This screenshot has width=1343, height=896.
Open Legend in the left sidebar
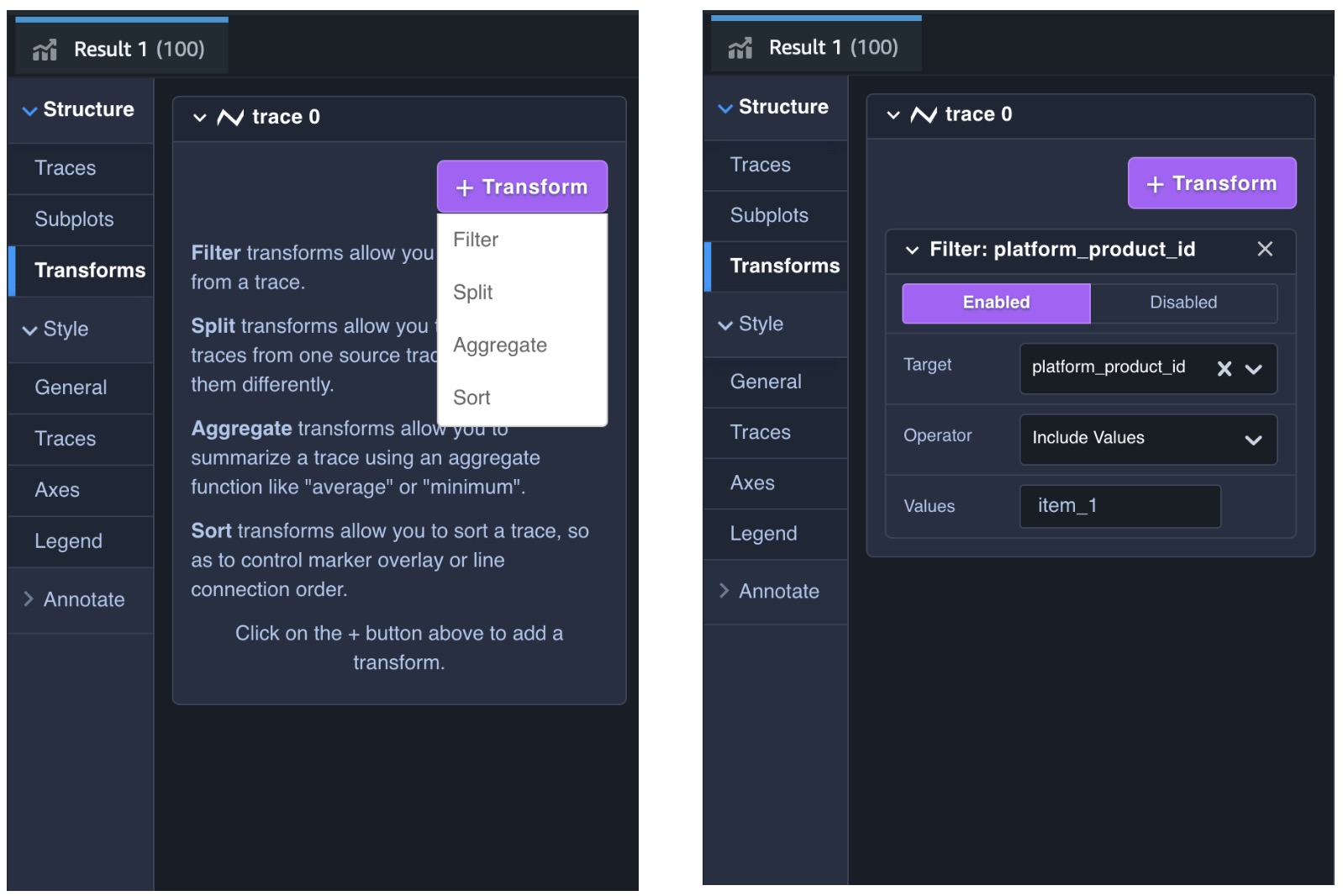(x=80, y=541)
